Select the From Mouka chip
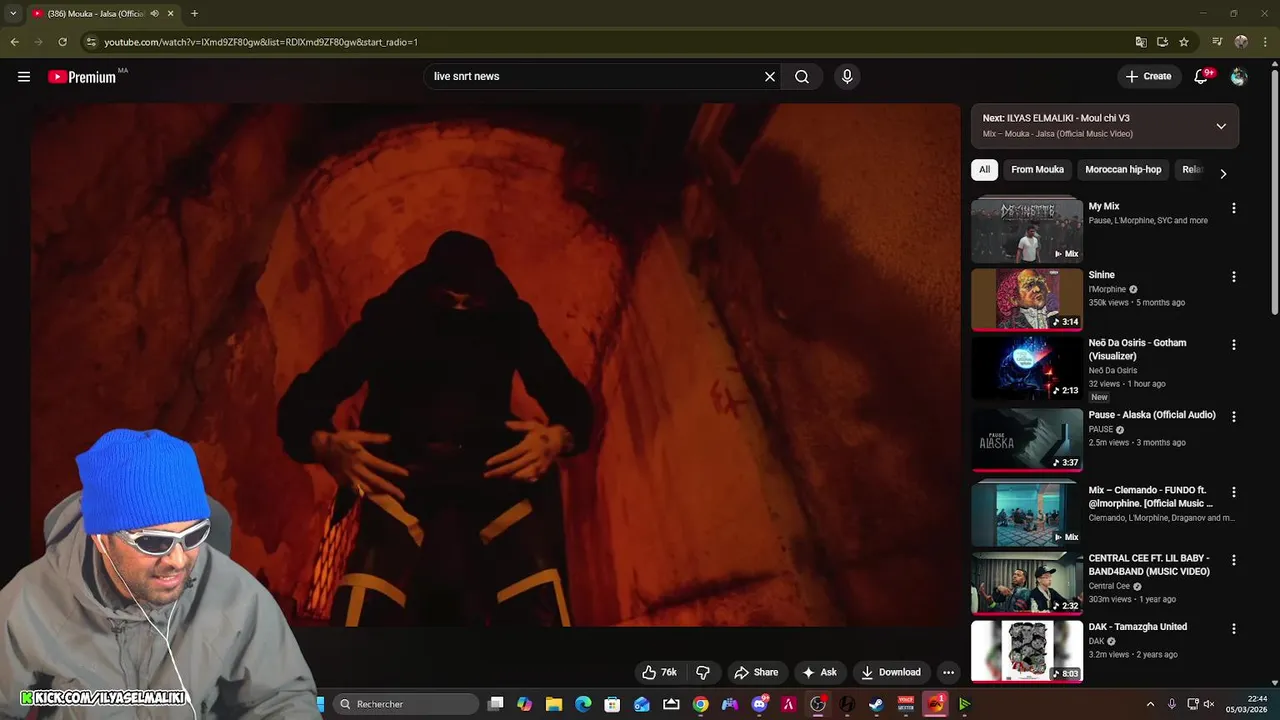Viewport: 1280px width, 720px height. click(1037, 169)
